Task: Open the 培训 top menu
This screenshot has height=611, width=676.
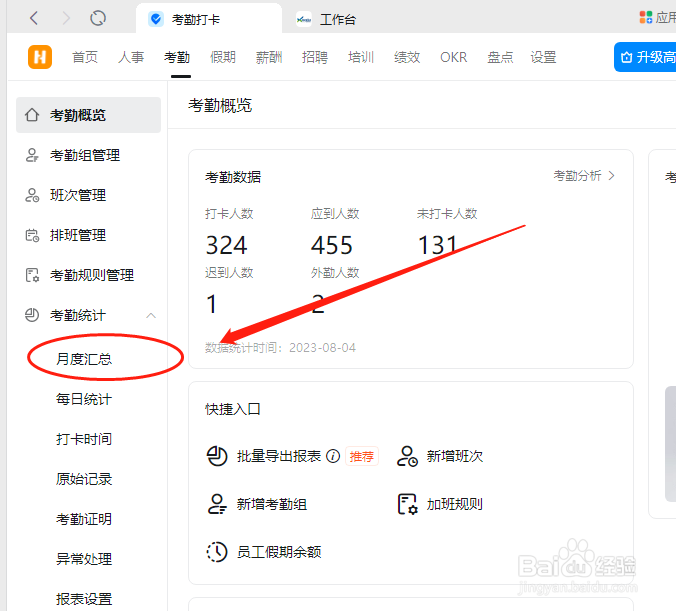Action: pos(361,57)
